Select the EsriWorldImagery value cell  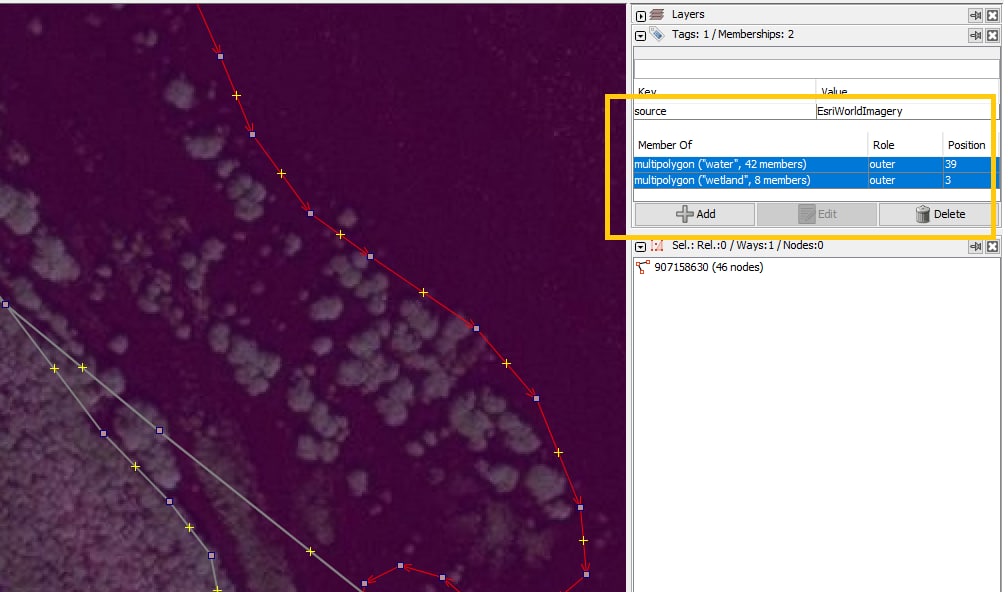click(x=908, y=111)
